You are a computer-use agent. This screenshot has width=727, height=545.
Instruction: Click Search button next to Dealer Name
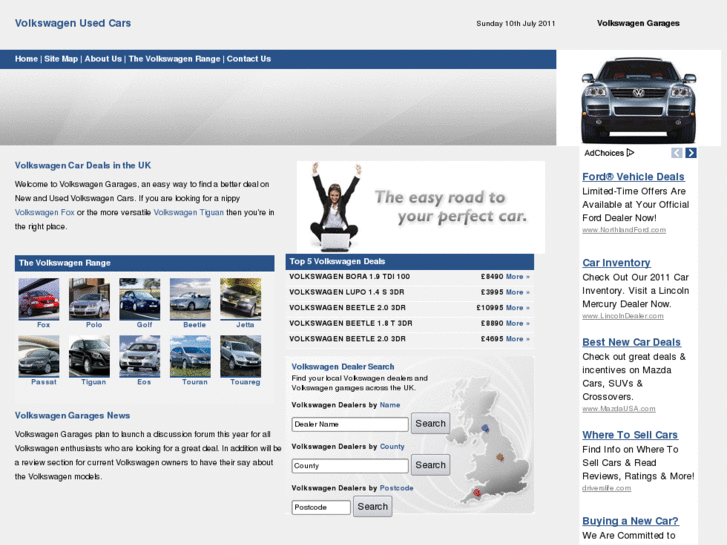point(430,423)
